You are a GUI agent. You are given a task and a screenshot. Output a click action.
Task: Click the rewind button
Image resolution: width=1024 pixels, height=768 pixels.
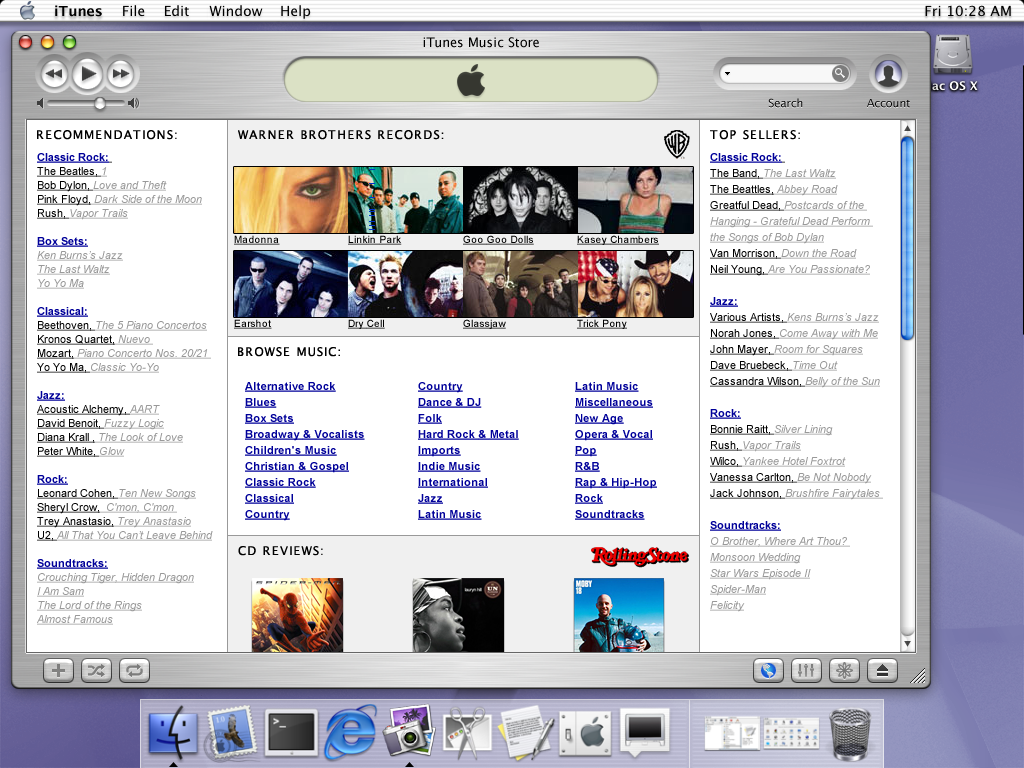(x=54, y=74)
